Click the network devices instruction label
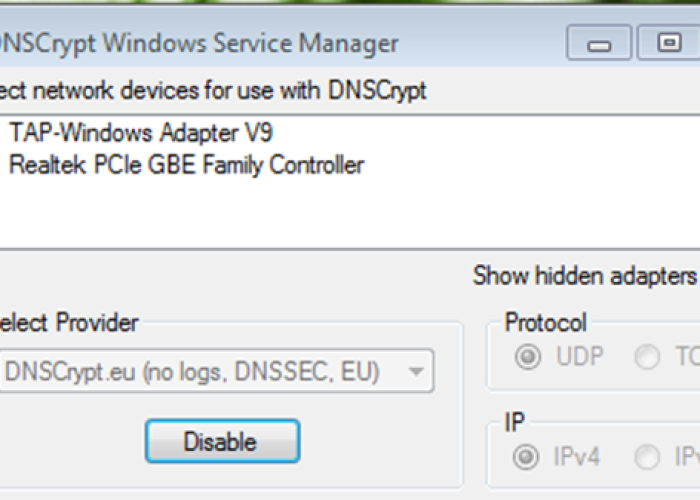The height and width of the screenshot is (500, 700). coord(212,91)
